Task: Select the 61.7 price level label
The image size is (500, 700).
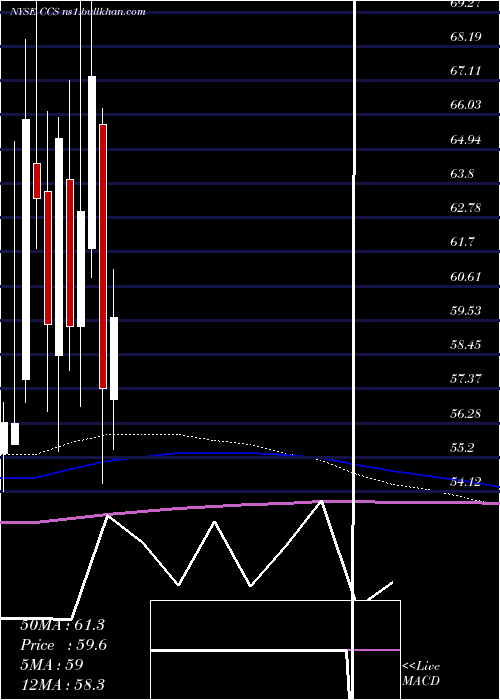Action: click(x=462, y=242)
